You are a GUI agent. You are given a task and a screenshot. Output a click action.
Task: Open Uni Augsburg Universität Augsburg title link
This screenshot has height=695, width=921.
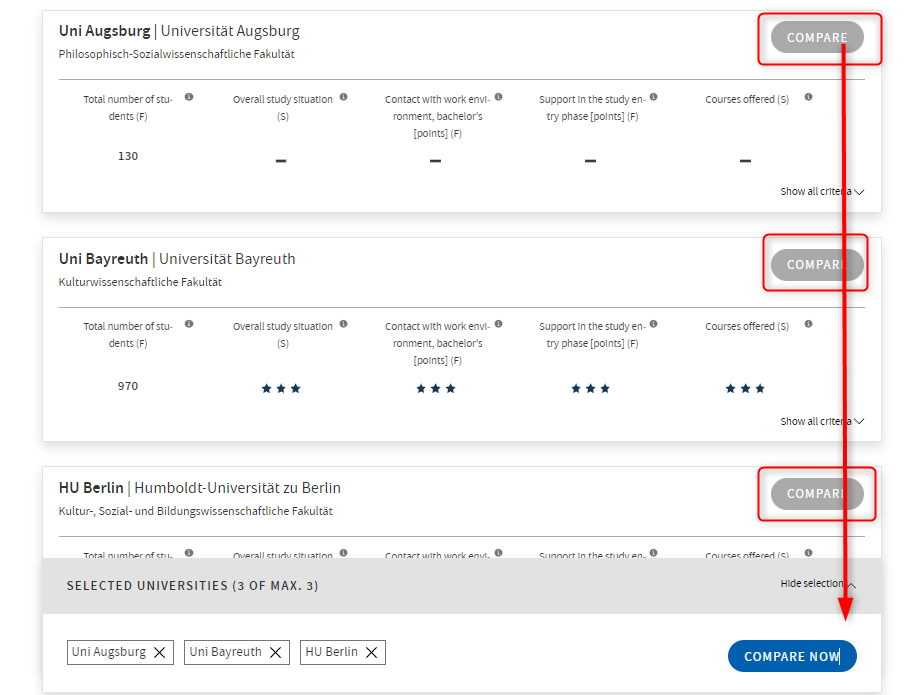179,31
